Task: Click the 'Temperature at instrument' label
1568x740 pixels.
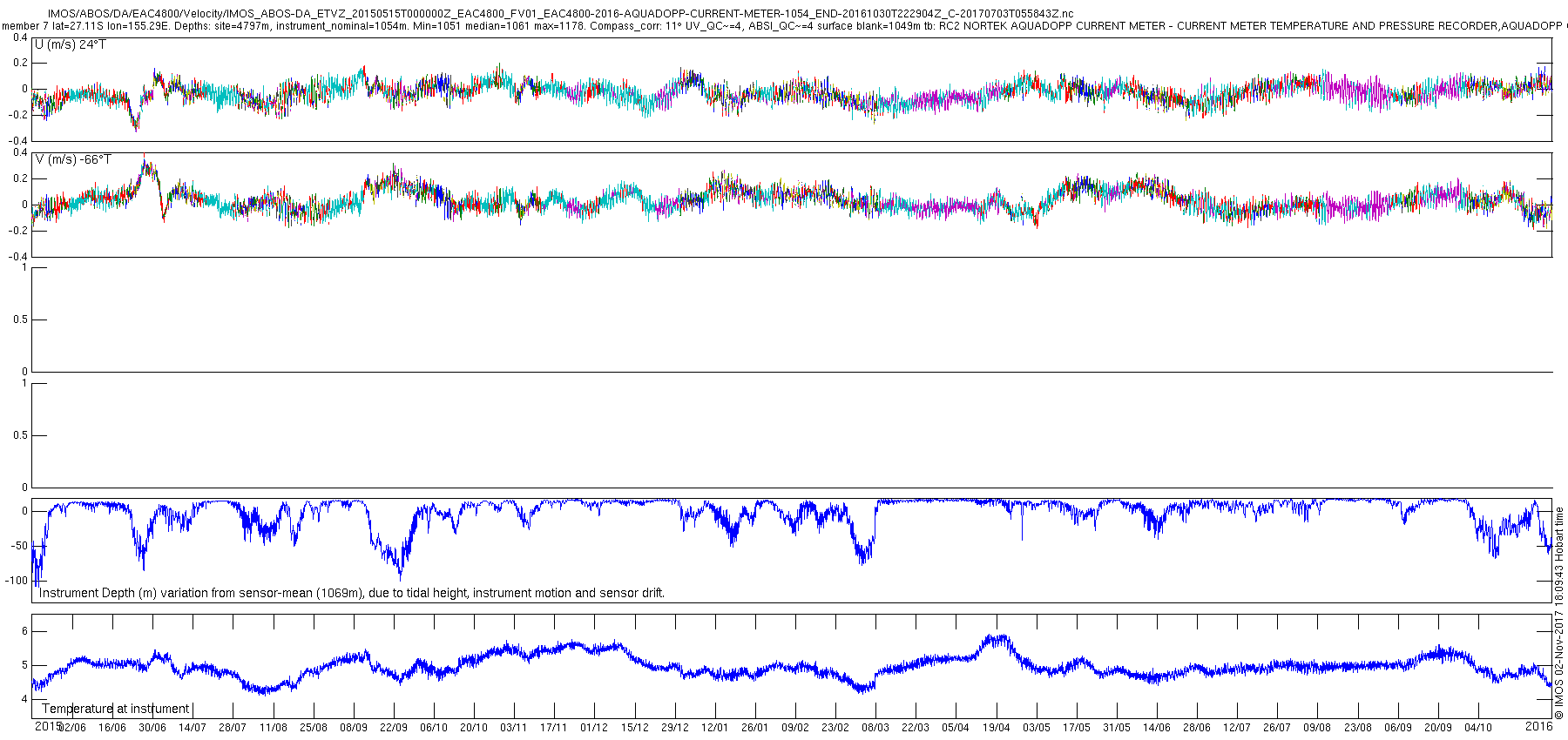Action: pos(115,709)
